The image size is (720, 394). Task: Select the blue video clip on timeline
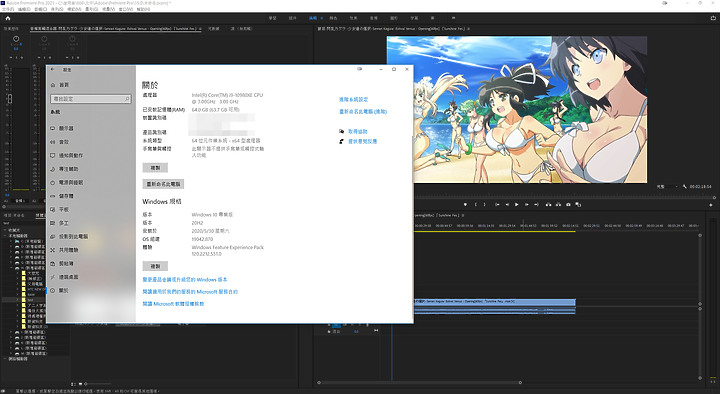pos(495,302)
